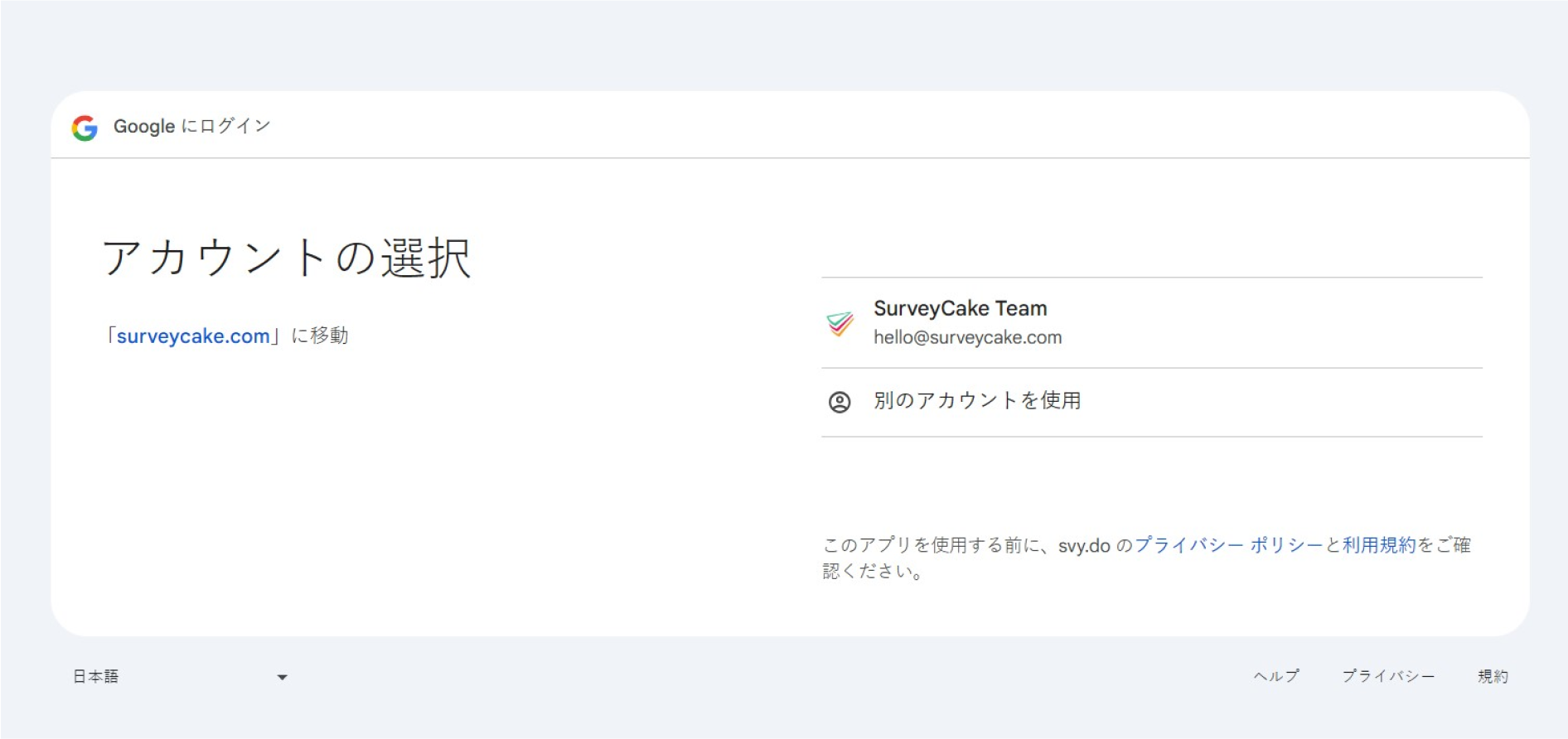Select 別のアカウントを使用 option

pyautogui.click(x=1151, y=402)
